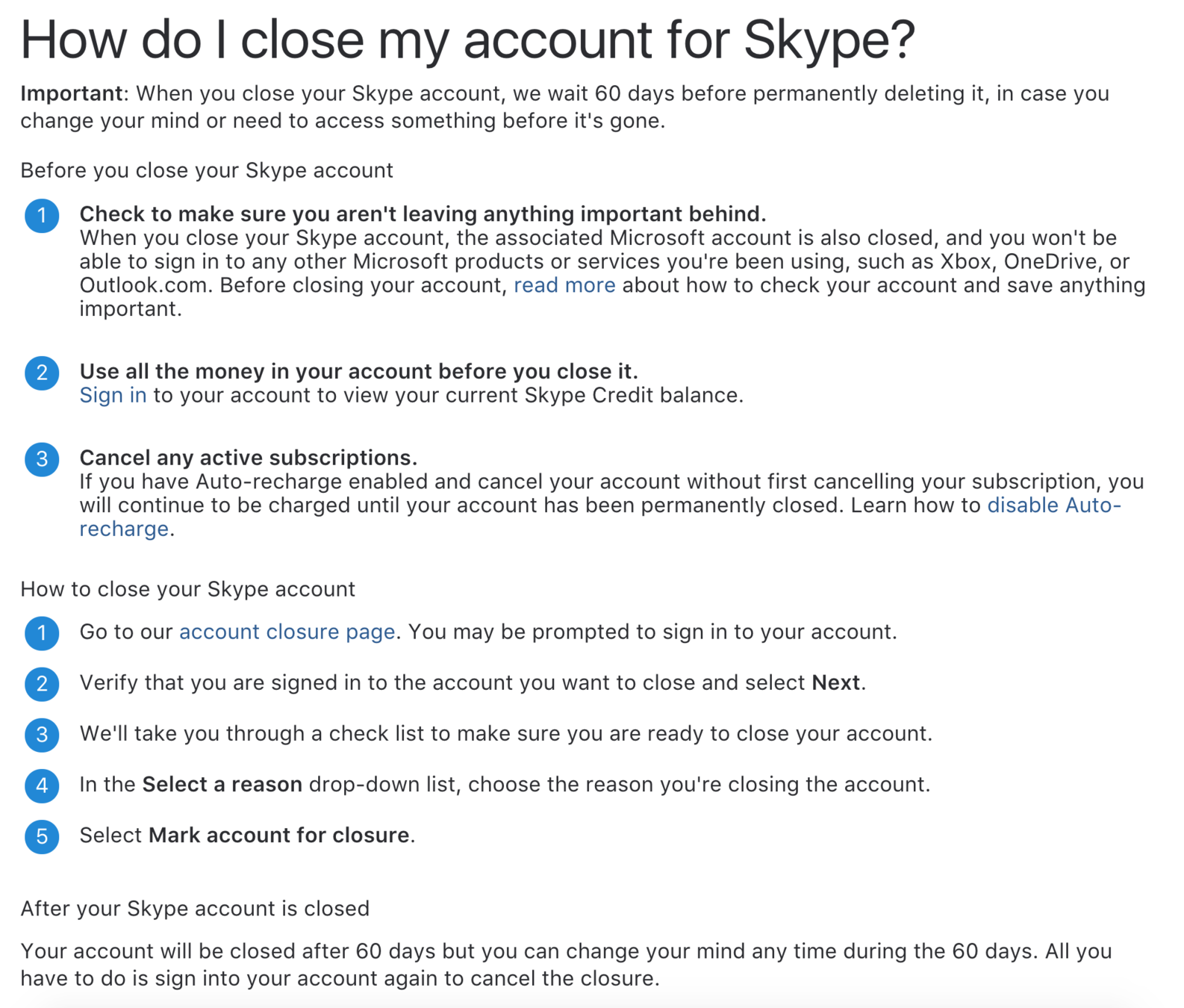
Task: Click the step 3 badge beside We'll take you through
Action: (42, 735)
